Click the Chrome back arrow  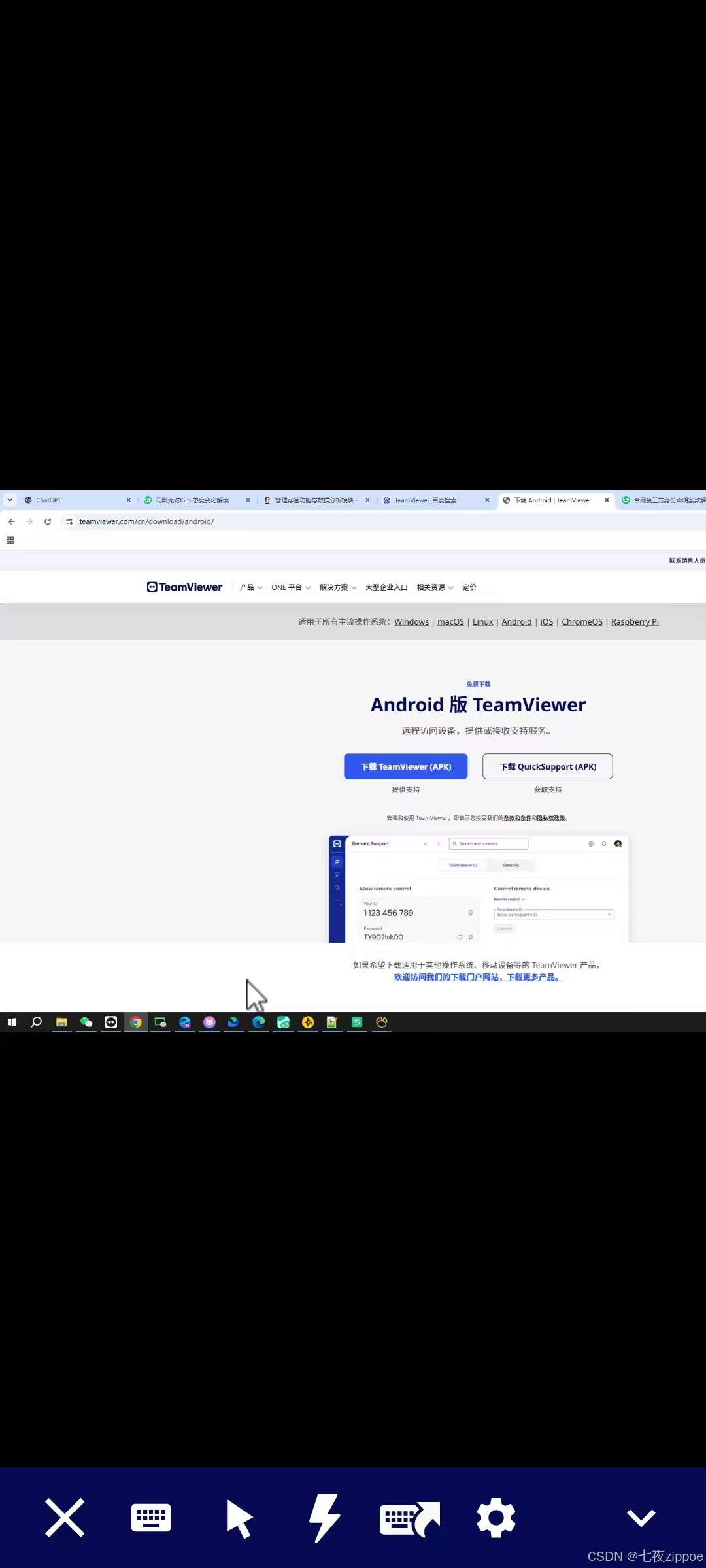tap(12, 521)
